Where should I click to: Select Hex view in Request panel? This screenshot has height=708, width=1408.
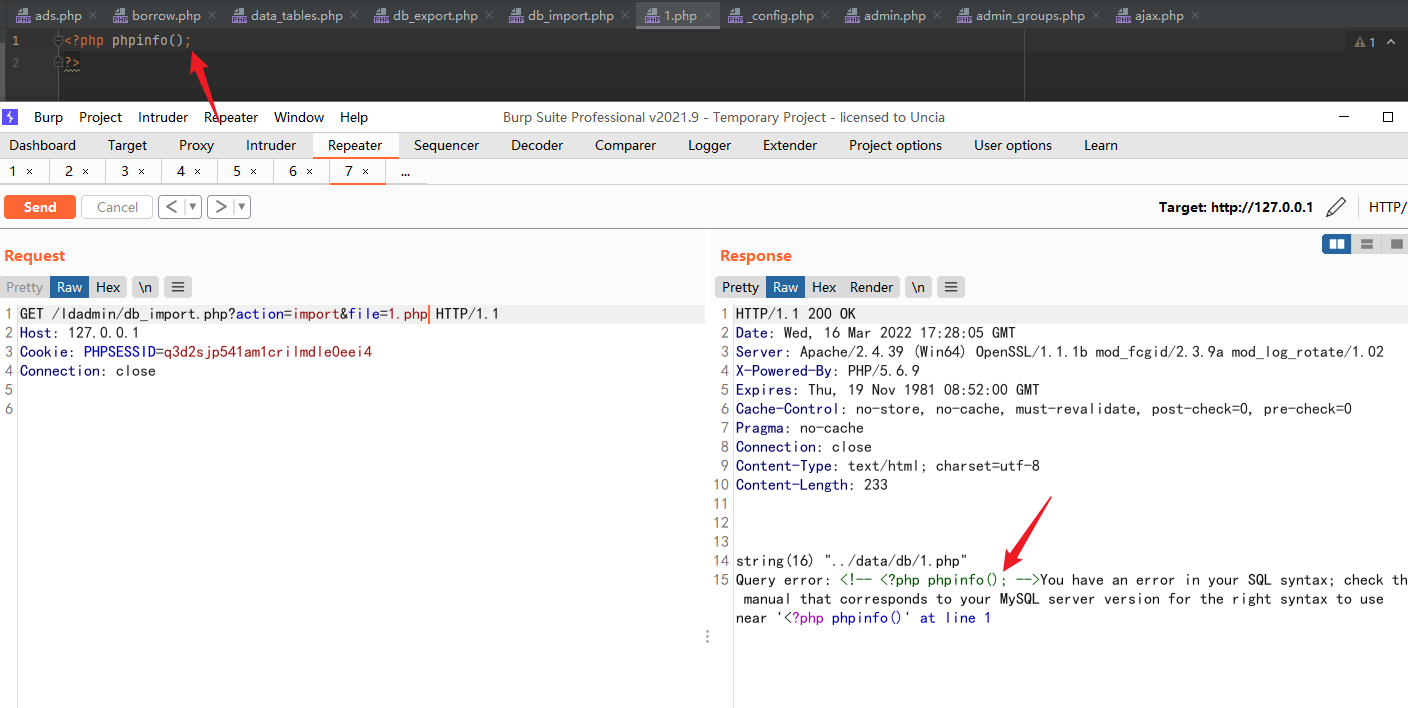click(x=108, y=287)
